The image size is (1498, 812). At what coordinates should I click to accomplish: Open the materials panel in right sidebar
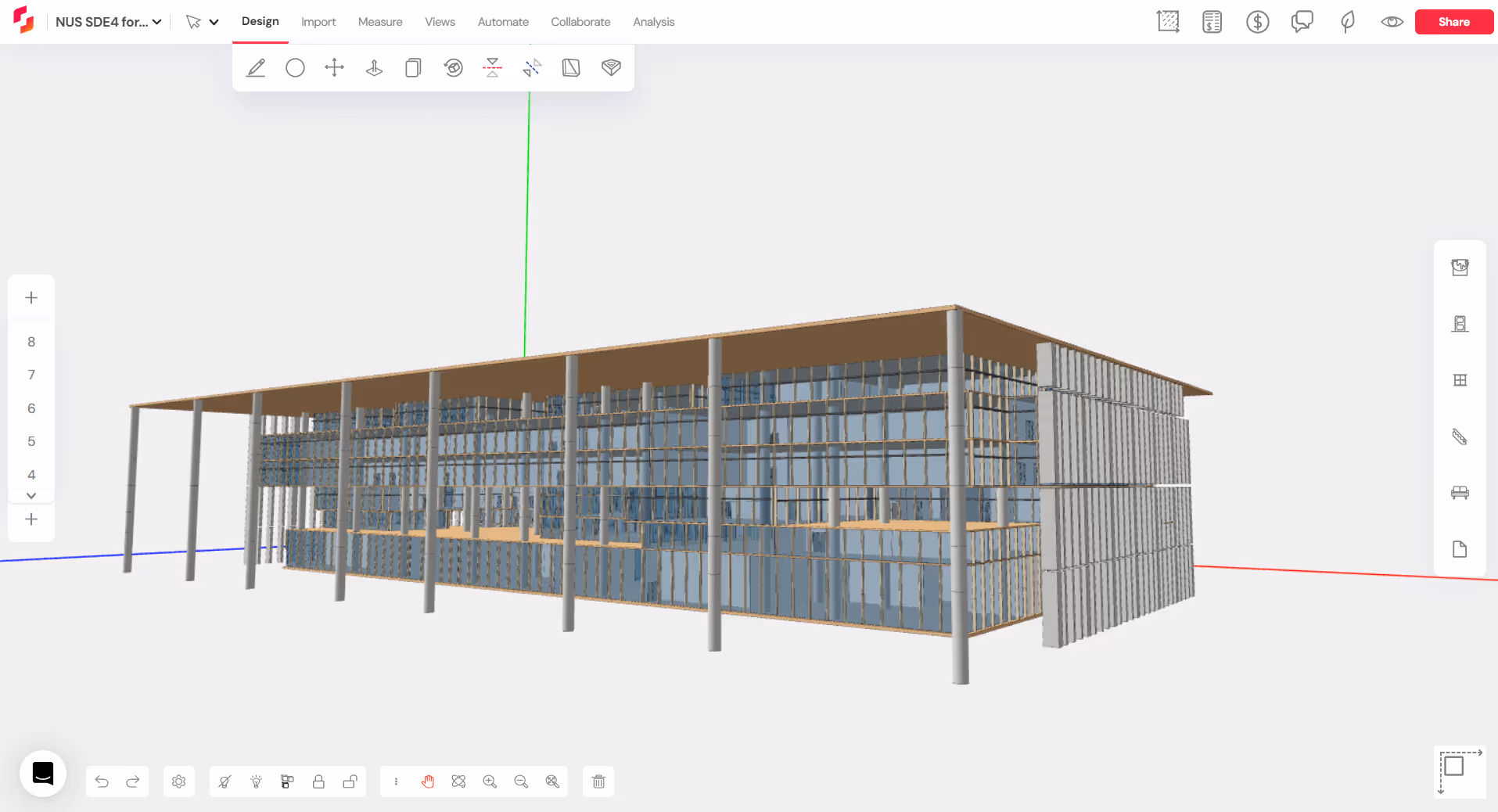click(1460, 268)
